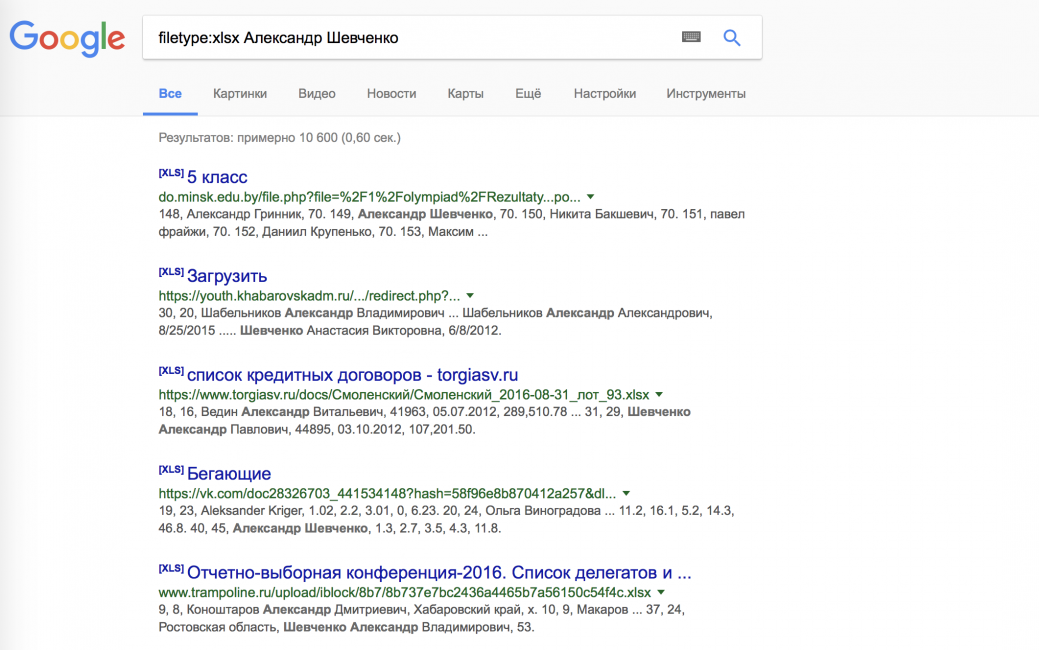Open the on-screen keyboard icon

point(691,37)
